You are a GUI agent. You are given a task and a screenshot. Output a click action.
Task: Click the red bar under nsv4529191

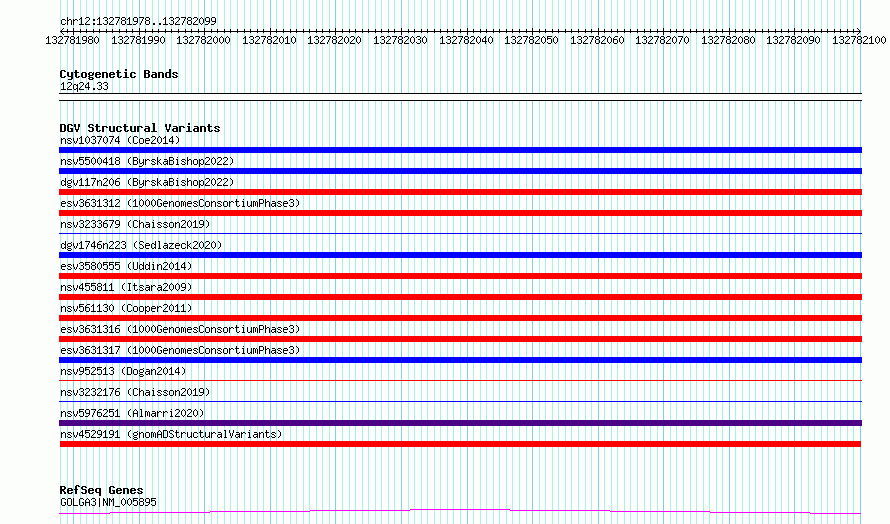click(x=460, y=444)
